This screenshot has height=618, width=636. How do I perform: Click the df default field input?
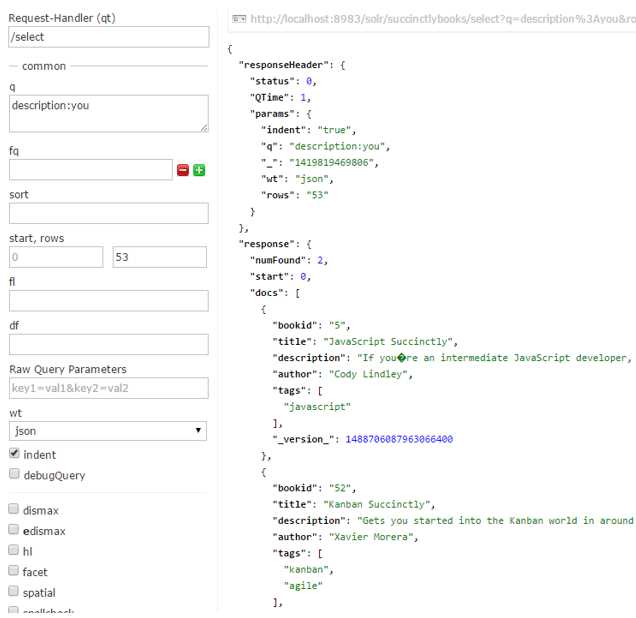(x=109, y=345)
